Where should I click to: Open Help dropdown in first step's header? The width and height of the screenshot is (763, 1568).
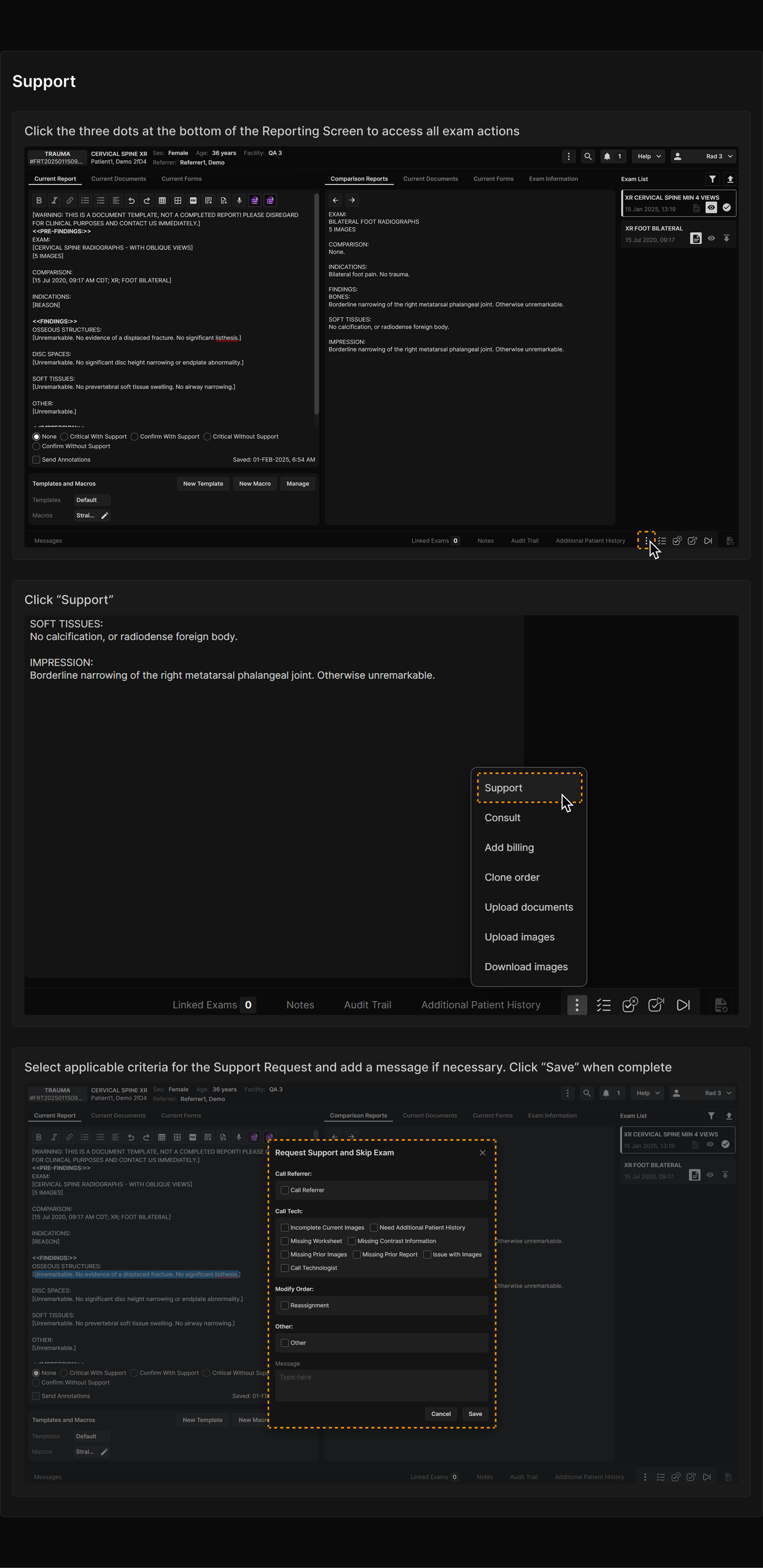click(x=648, y=156)
